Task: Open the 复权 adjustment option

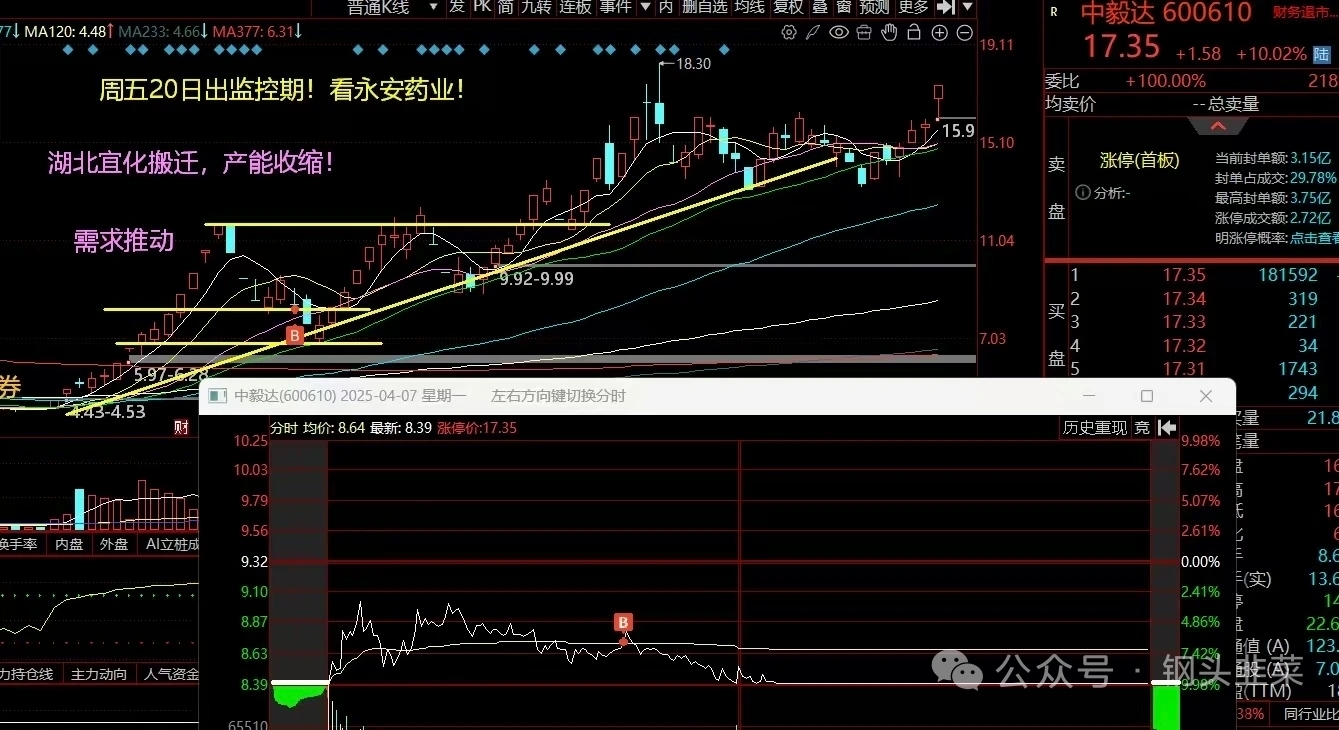Action: tap(789, 7)
